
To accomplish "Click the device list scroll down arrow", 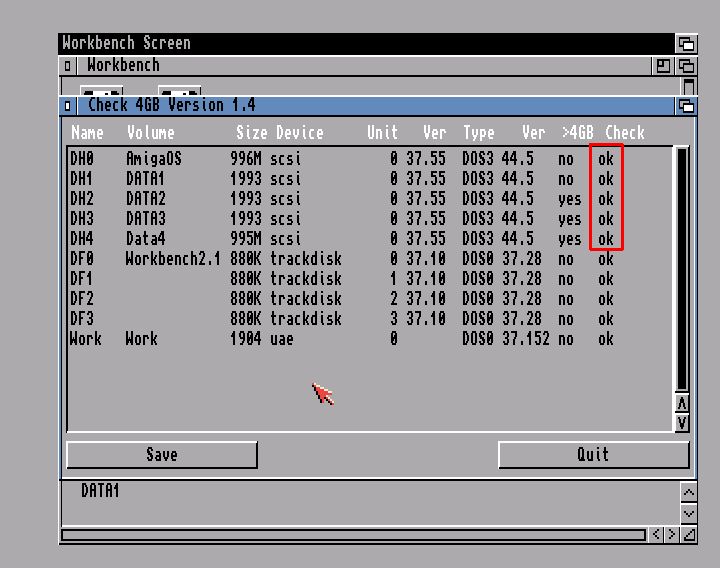I will click(x=682, y=423).
